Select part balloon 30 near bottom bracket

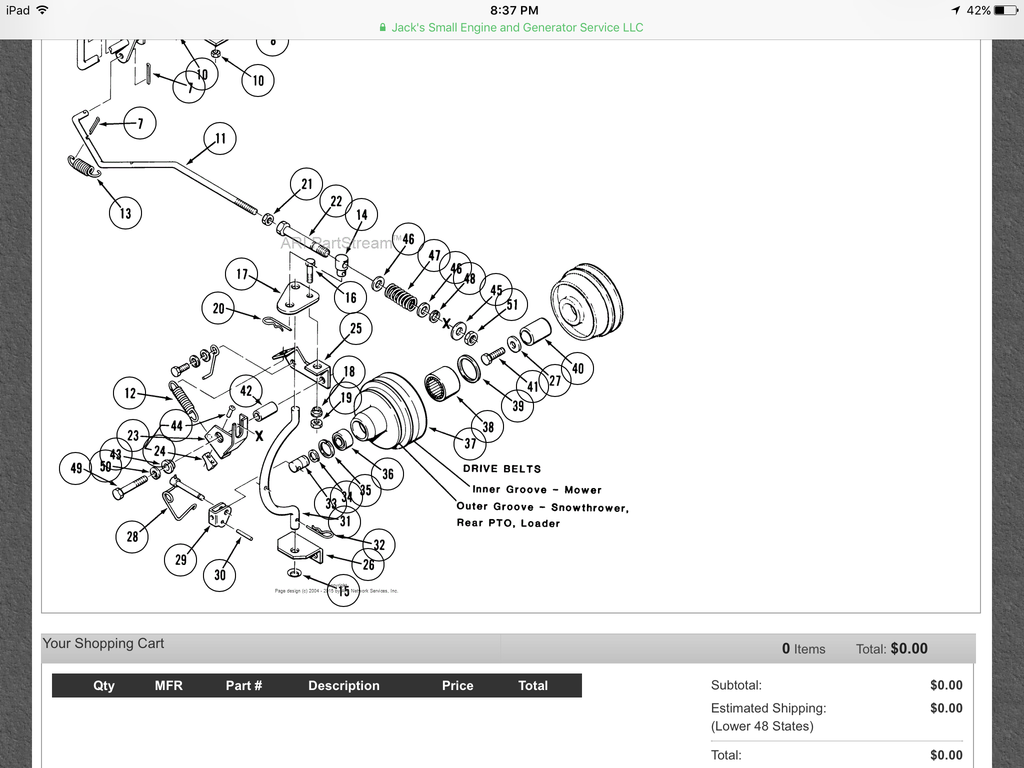click(220, 575)
